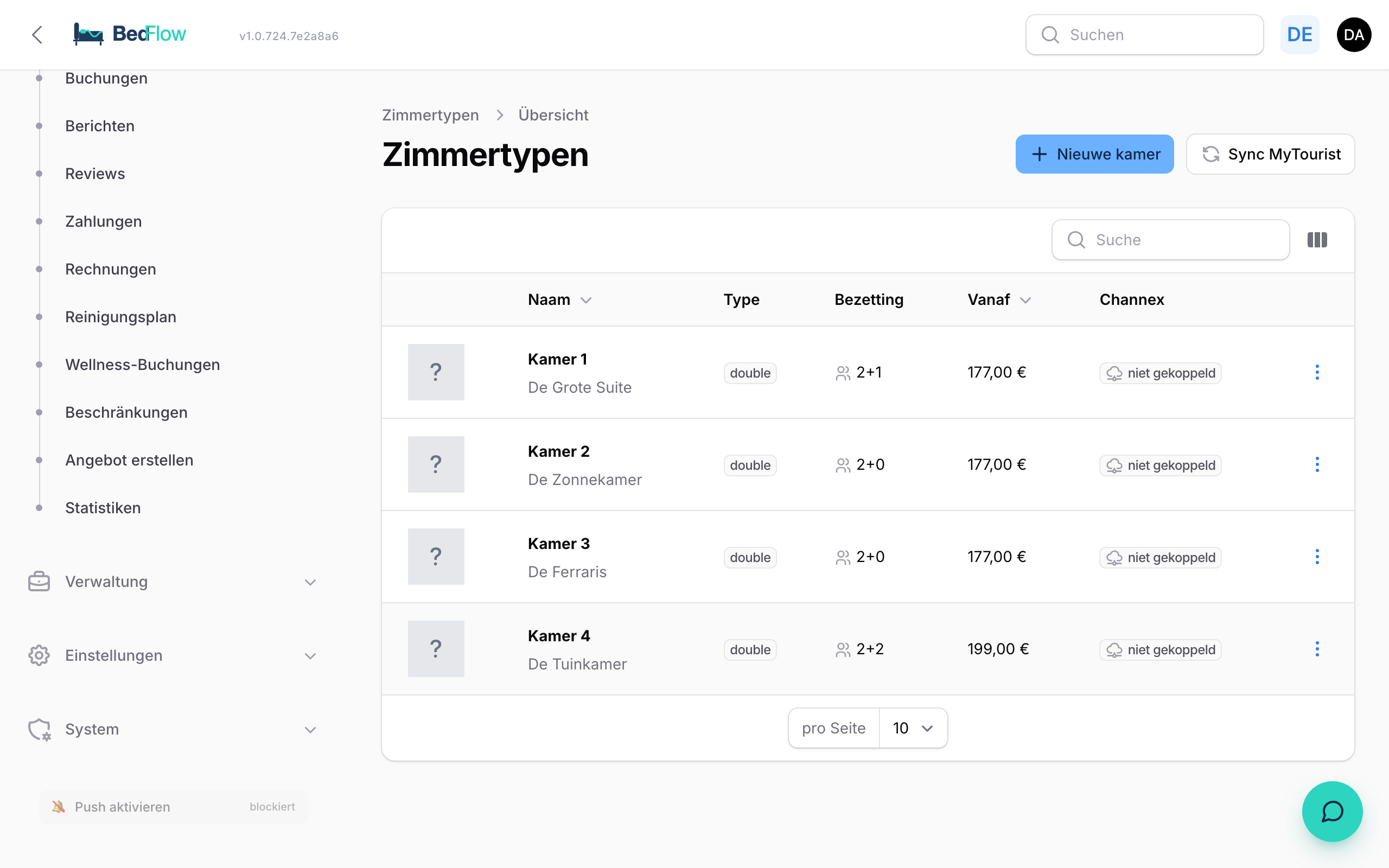Click the table Suche search field

pos(1170,239)
